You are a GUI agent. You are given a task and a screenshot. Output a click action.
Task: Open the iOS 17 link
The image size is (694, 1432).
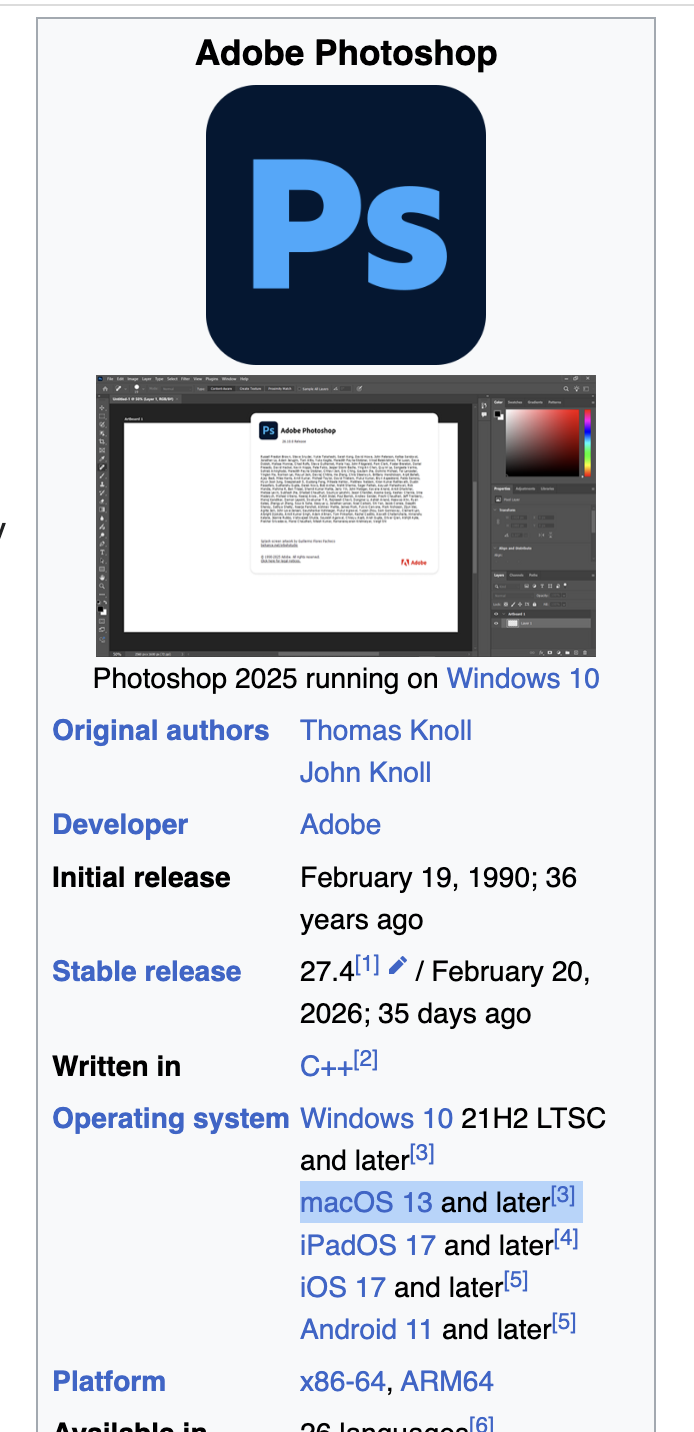(x=343, y=1286)
